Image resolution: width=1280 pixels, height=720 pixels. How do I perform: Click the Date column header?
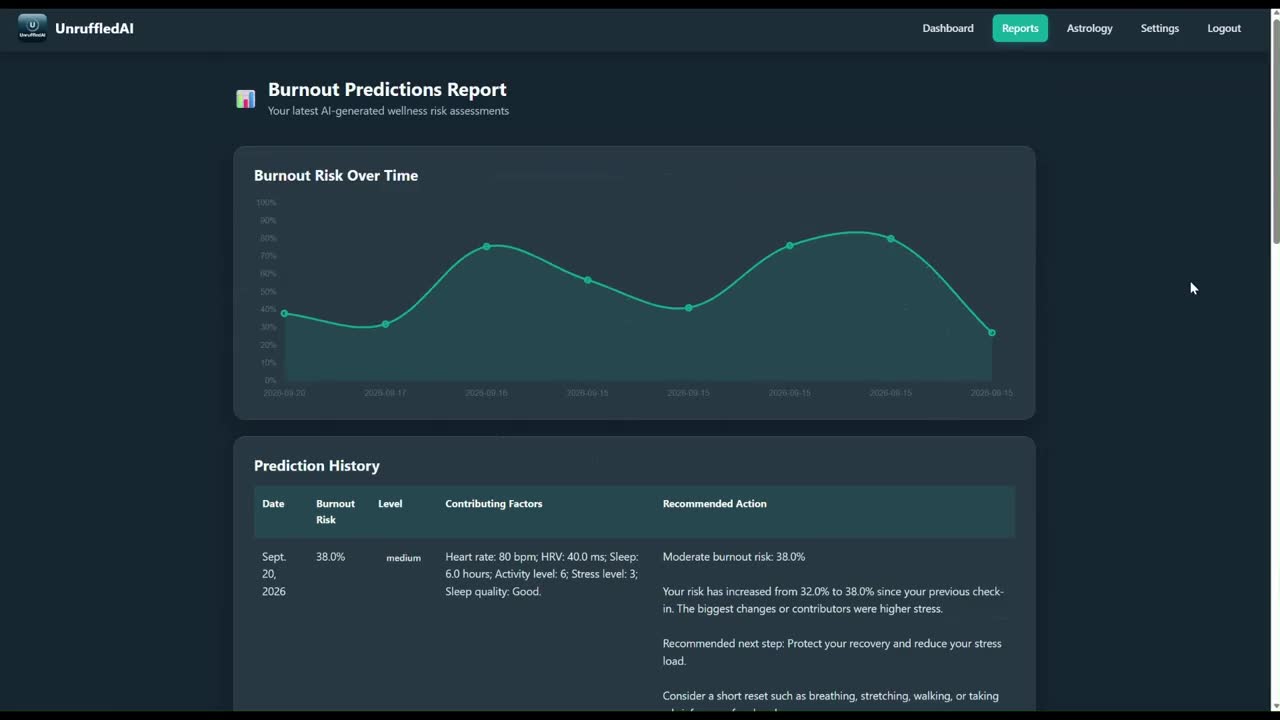tap(273, 504)
